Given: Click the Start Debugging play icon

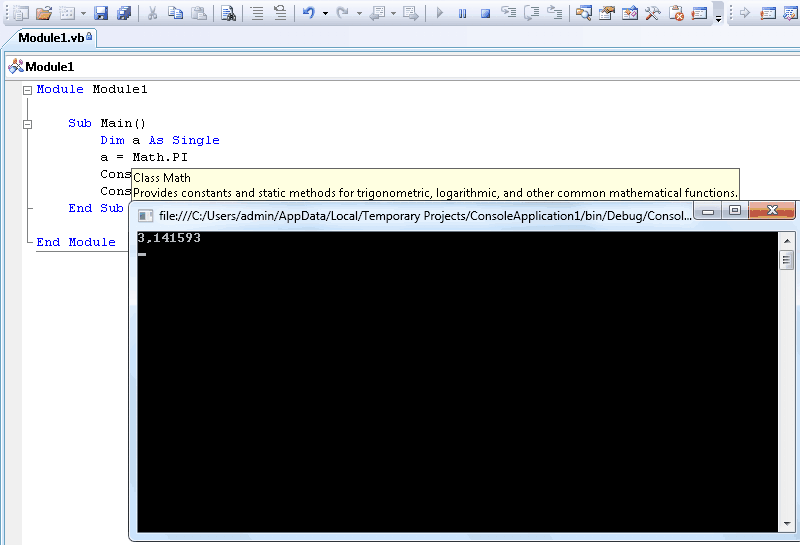Looking at the screenshot, I should [x=439, y=13].
